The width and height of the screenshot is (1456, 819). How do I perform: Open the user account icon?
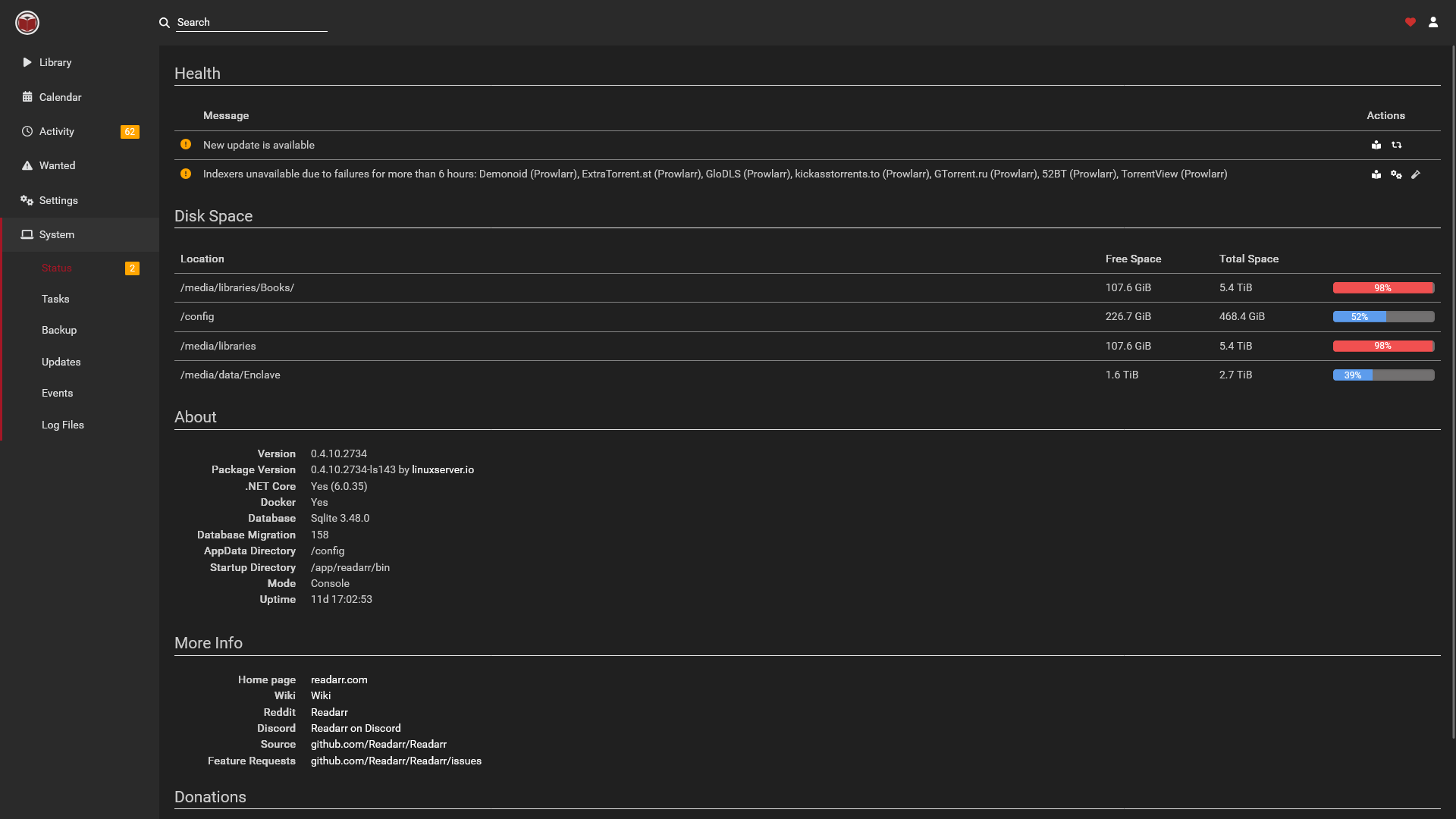tap(1433, 22)
